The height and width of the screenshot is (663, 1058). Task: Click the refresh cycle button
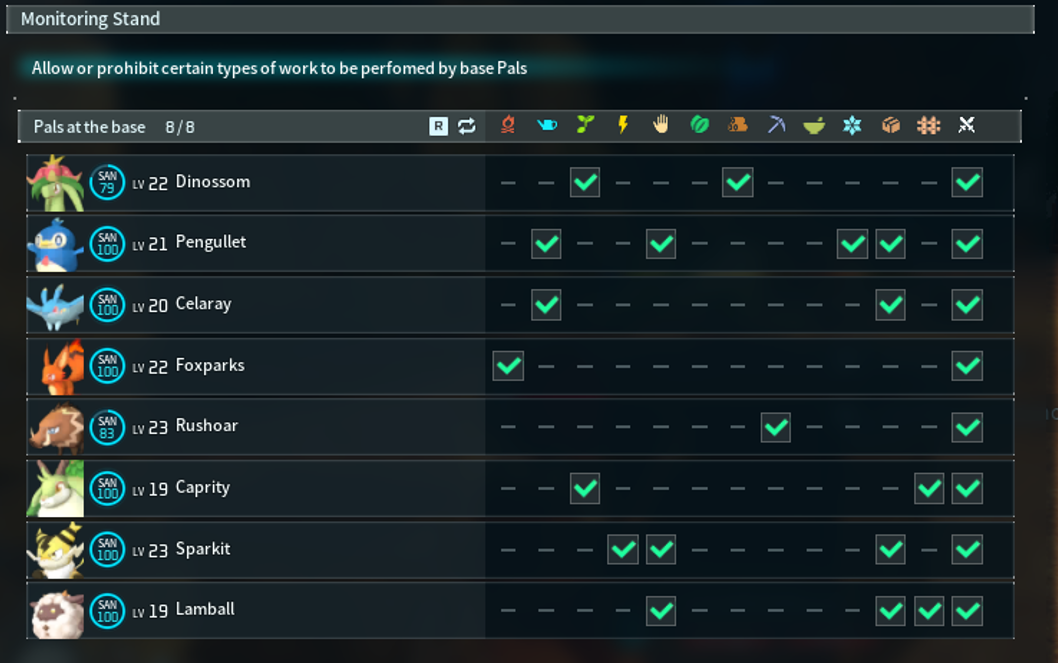coord(466,127)
